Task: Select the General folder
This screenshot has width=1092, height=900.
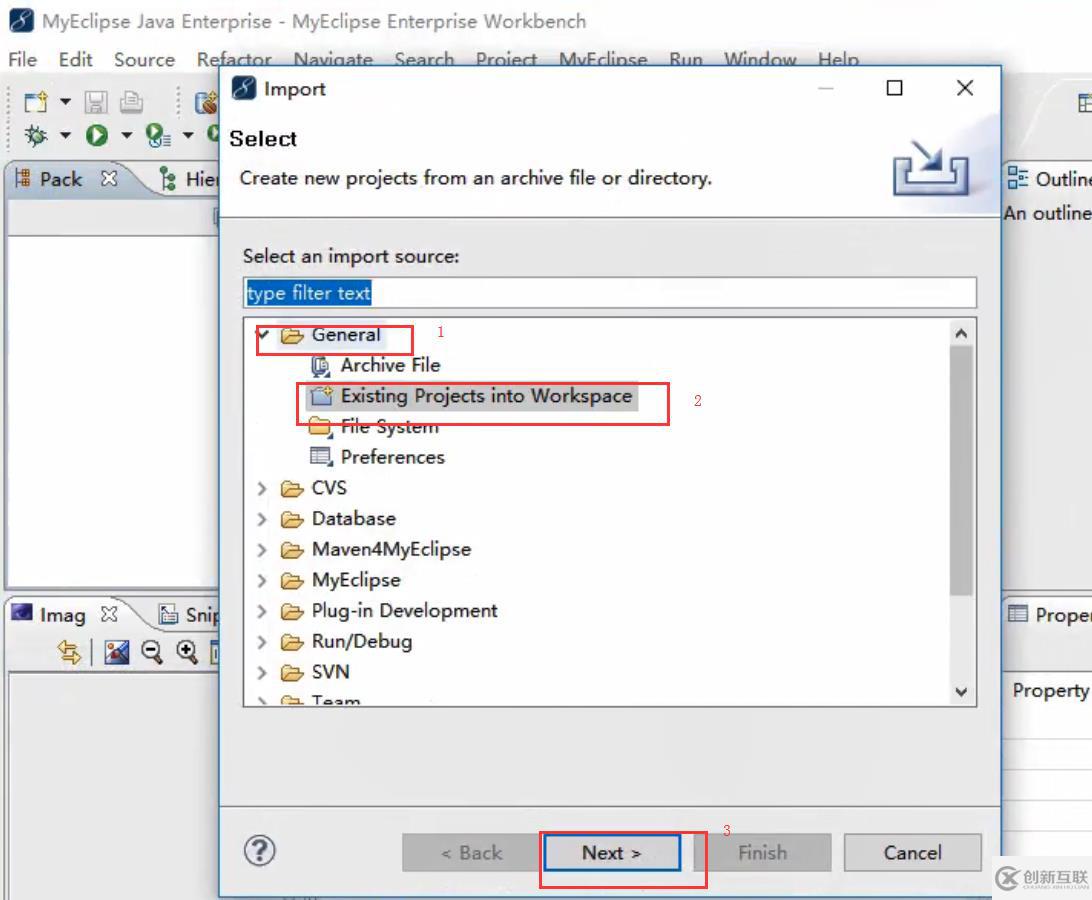Action: point(345,335)
